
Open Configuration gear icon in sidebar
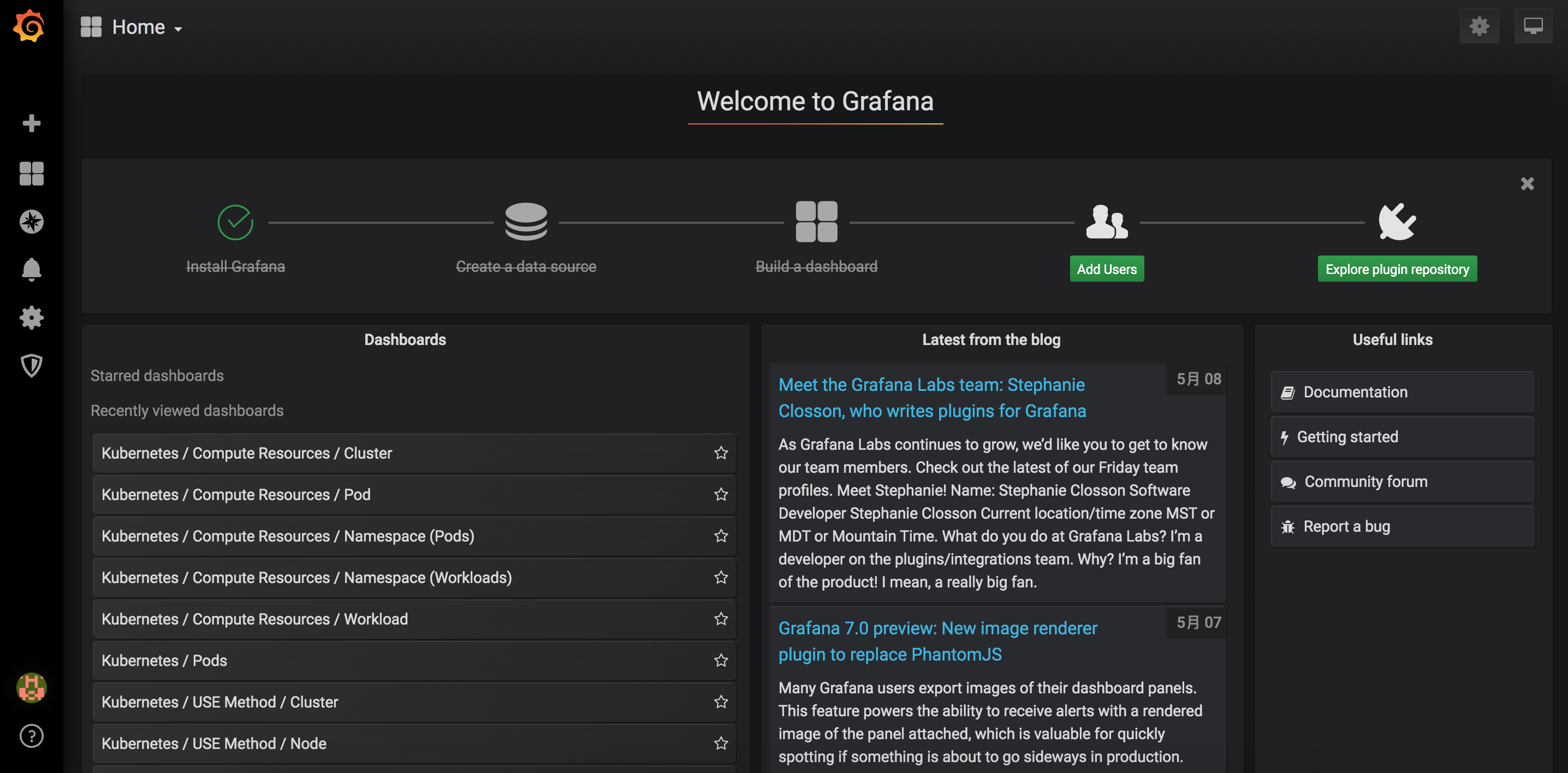click(31, 317)
